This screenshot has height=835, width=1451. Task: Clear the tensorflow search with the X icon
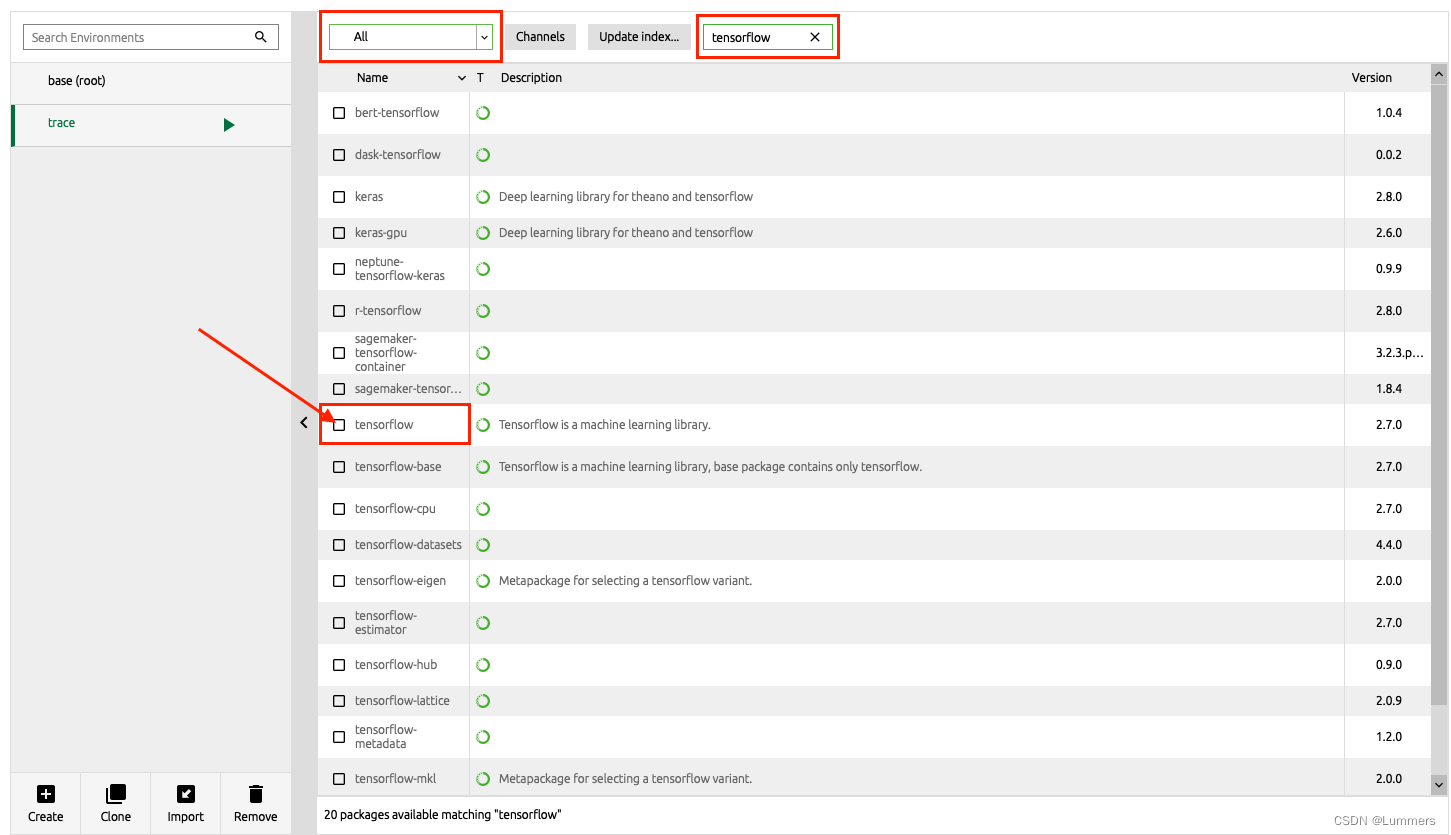814,37
